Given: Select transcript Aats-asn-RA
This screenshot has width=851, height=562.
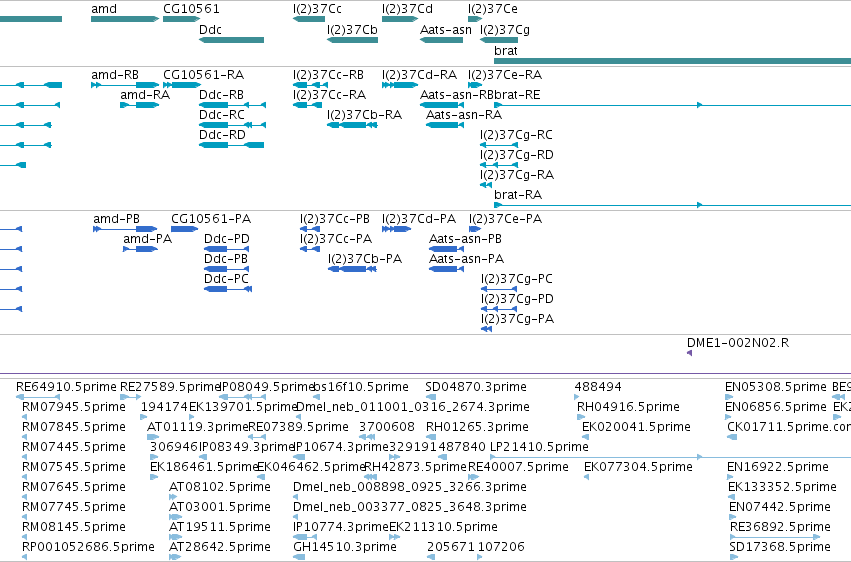Looking at the screenshot, I should coord(444,125).
